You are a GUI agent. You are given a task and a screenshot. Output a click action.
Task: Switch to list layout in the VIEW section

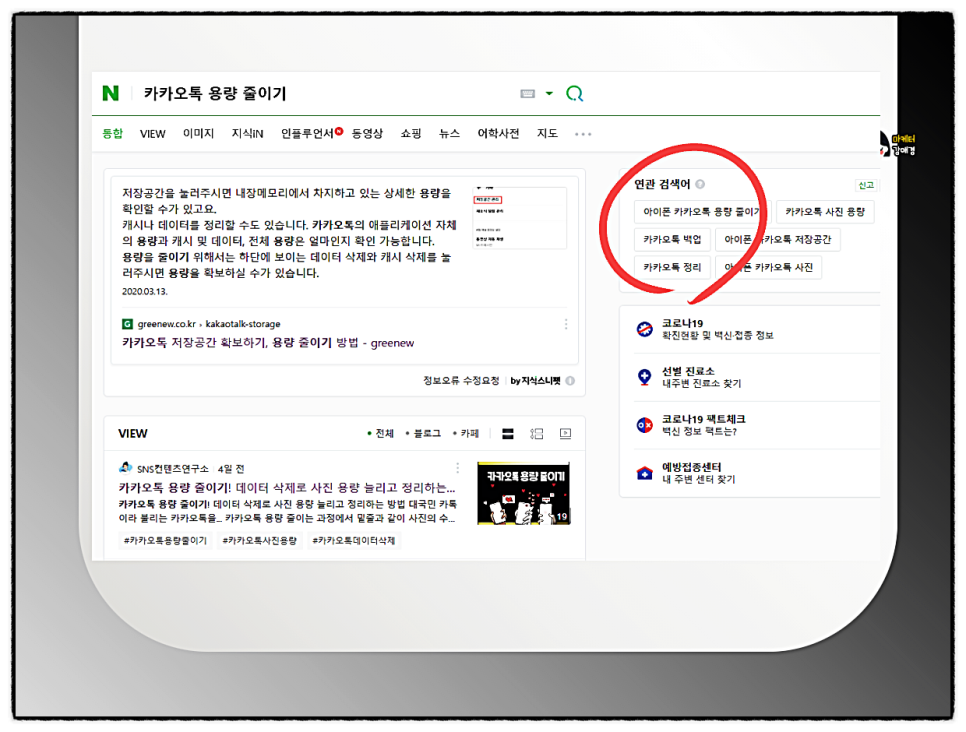coord(507,433)
